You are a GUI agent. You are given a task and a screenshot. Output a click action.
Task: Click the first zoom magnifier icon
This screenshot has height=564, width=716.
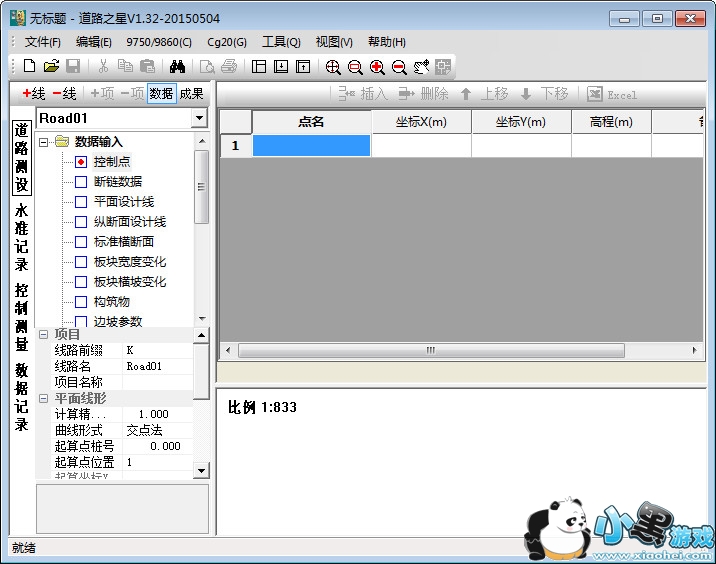coord(333,67)
